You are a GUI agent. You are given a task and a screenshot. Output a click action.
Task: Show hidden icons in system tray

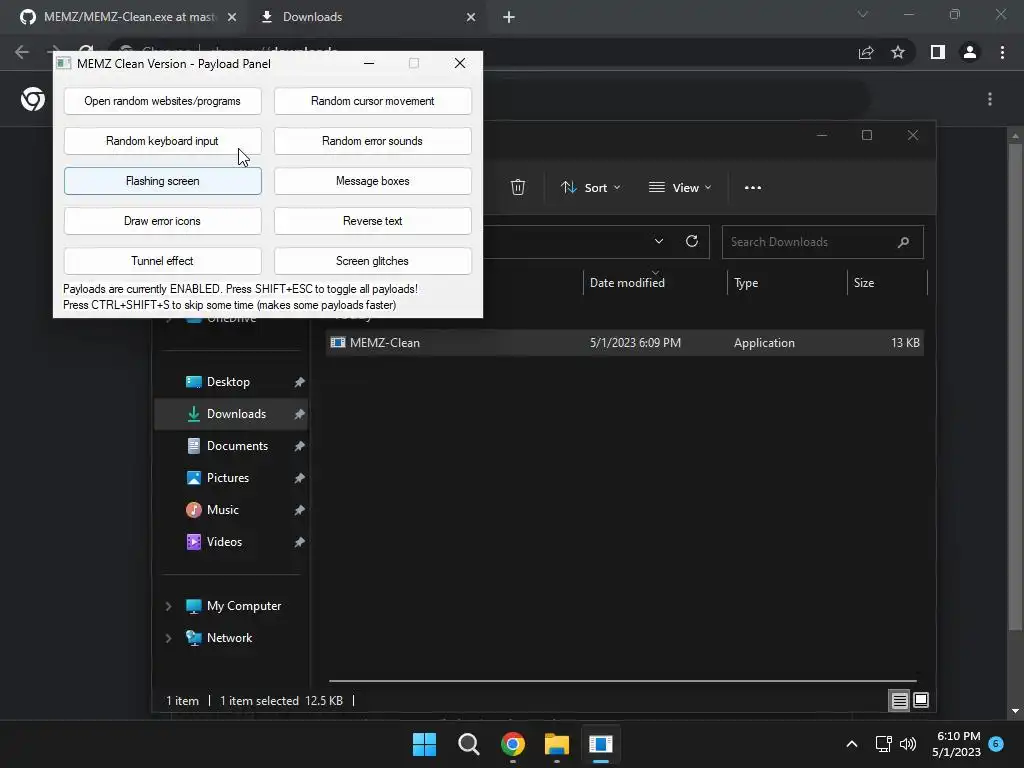point(852,744)
